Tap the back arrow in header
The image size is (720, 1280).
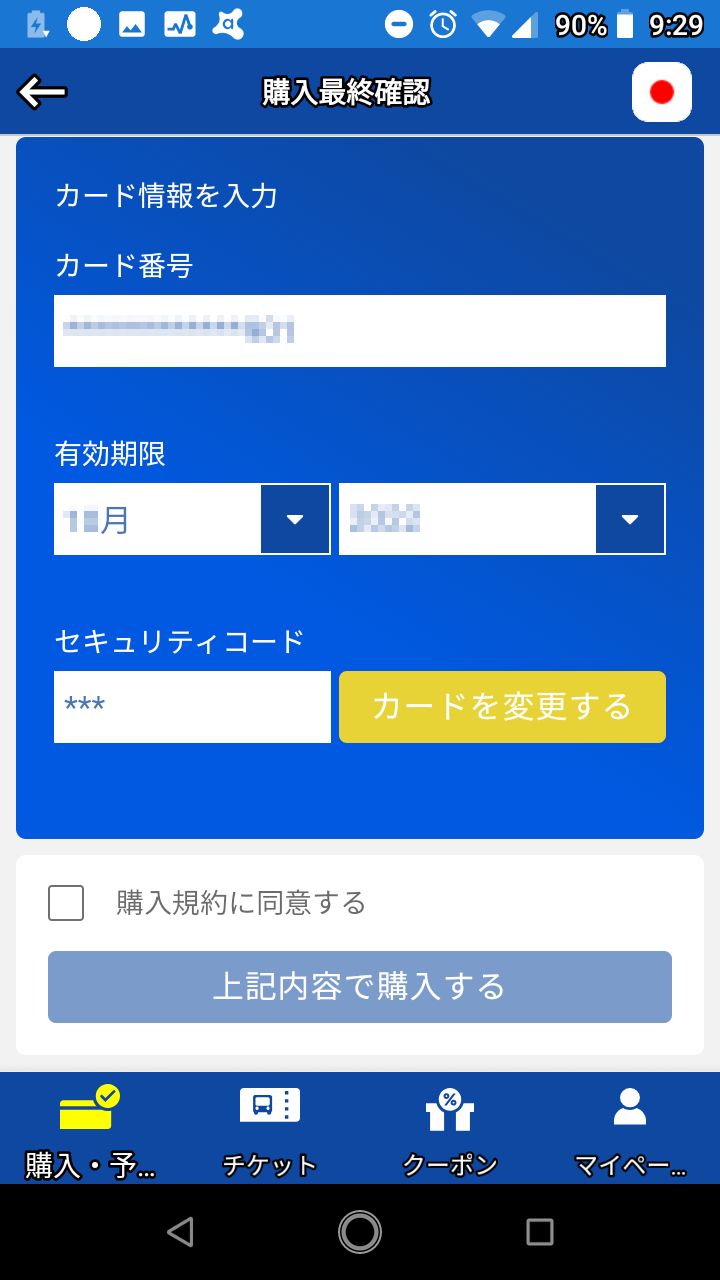pyautogui.click(x=42, y=92)
